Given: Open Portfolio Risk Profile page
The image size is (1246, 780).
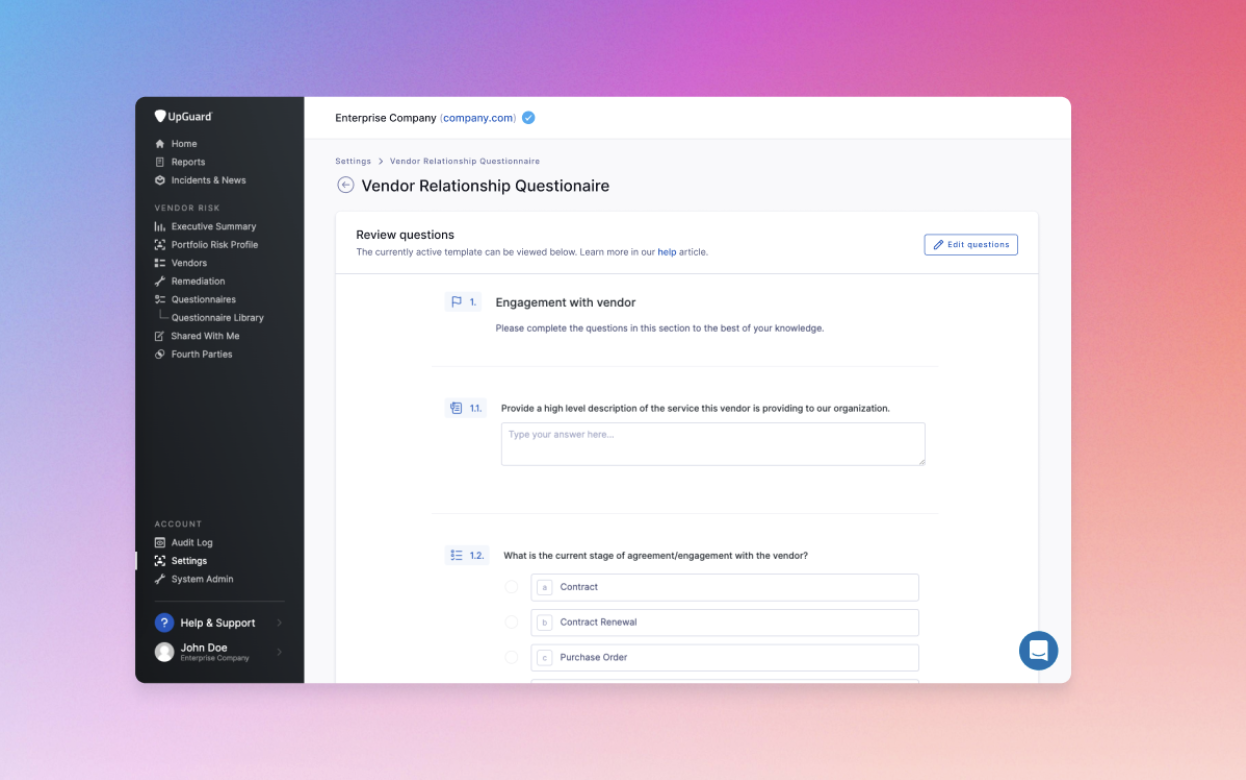Looking at the screenshot, I should (214, 245).
